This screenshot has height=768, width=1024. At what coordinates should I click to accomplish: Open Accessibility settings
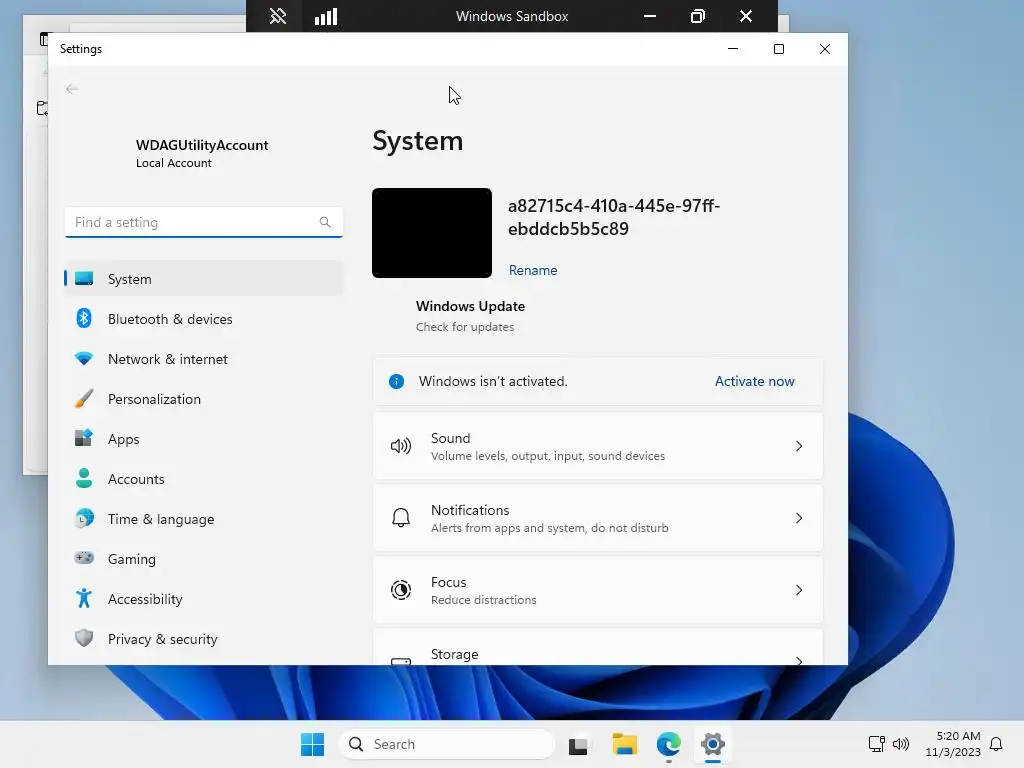coord(203,599)
